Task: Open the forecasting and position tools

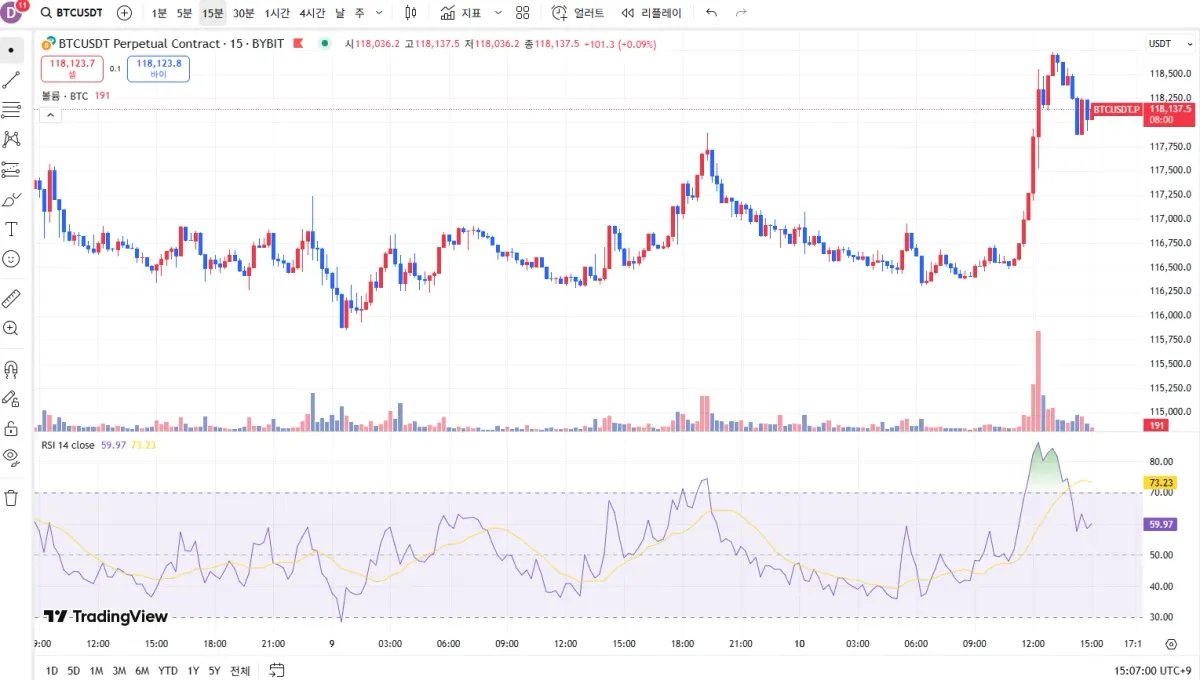Action: click(x=11, y=169)
